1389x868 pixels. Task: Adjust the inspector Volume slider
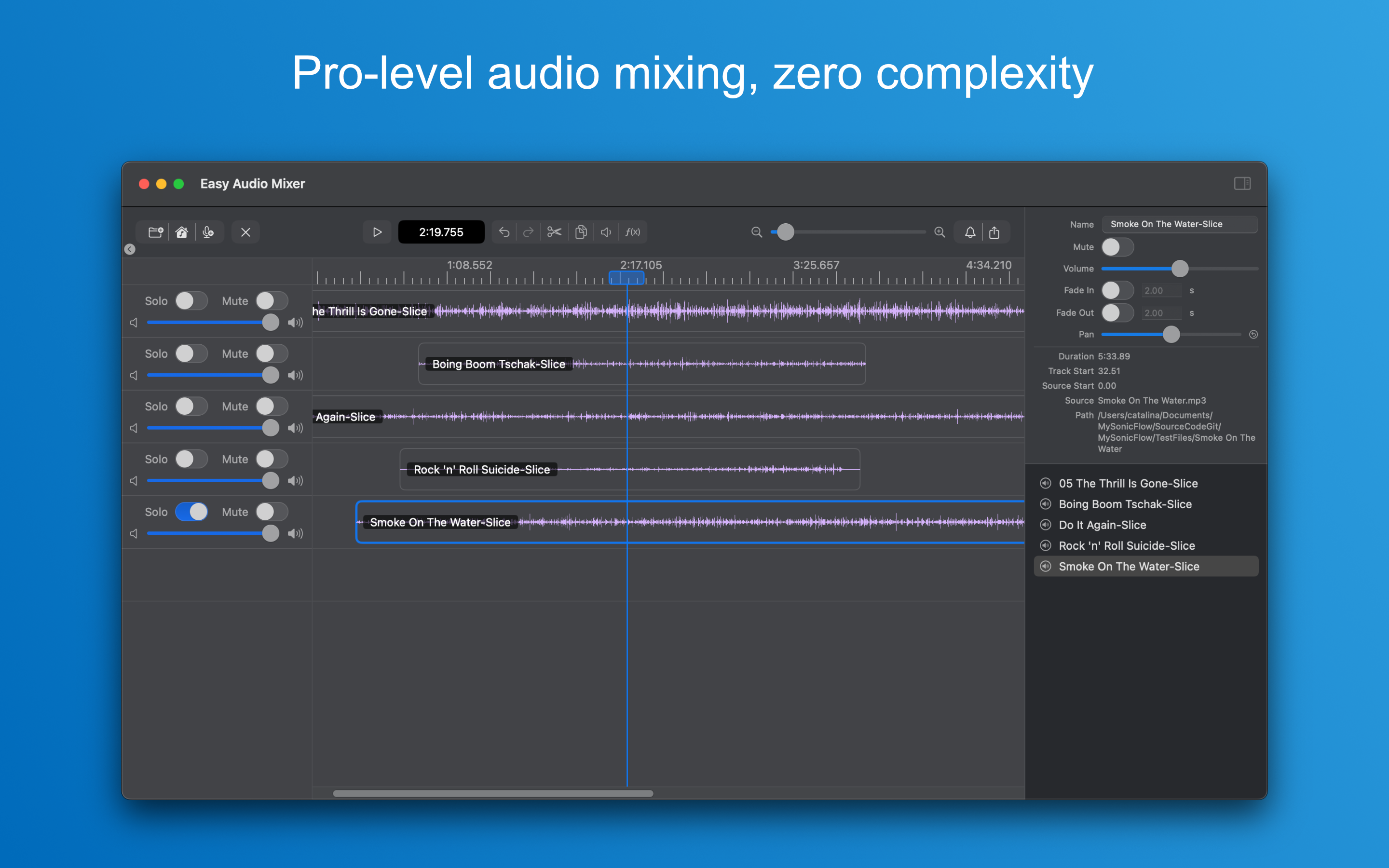coord(1180,269)
